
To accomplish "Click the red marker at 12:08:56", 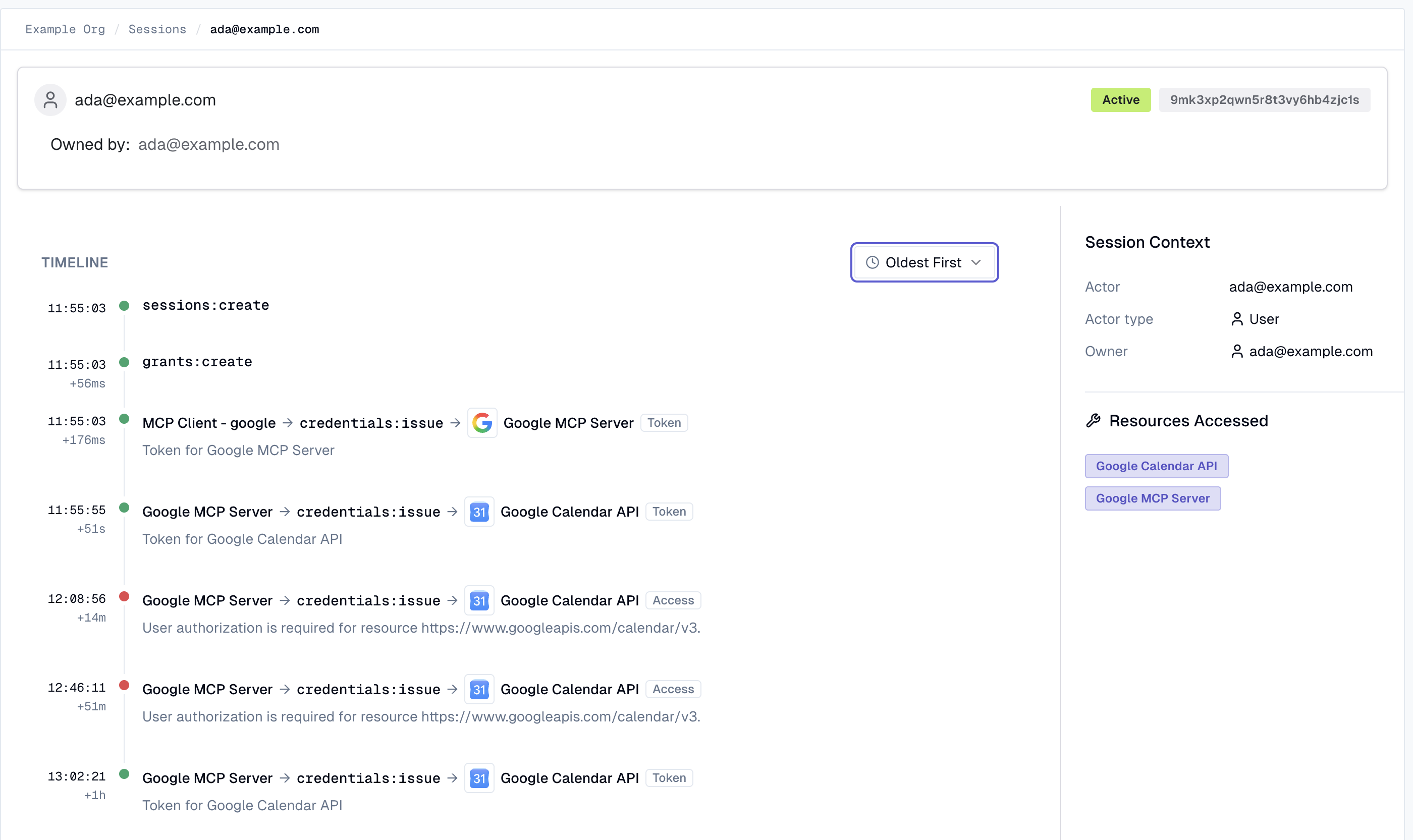I will pyautogui.click(x=125, y=597).
